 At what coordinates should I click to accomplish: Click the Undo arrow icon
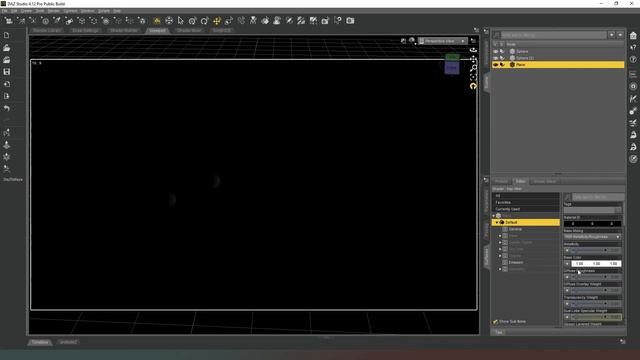7,109
